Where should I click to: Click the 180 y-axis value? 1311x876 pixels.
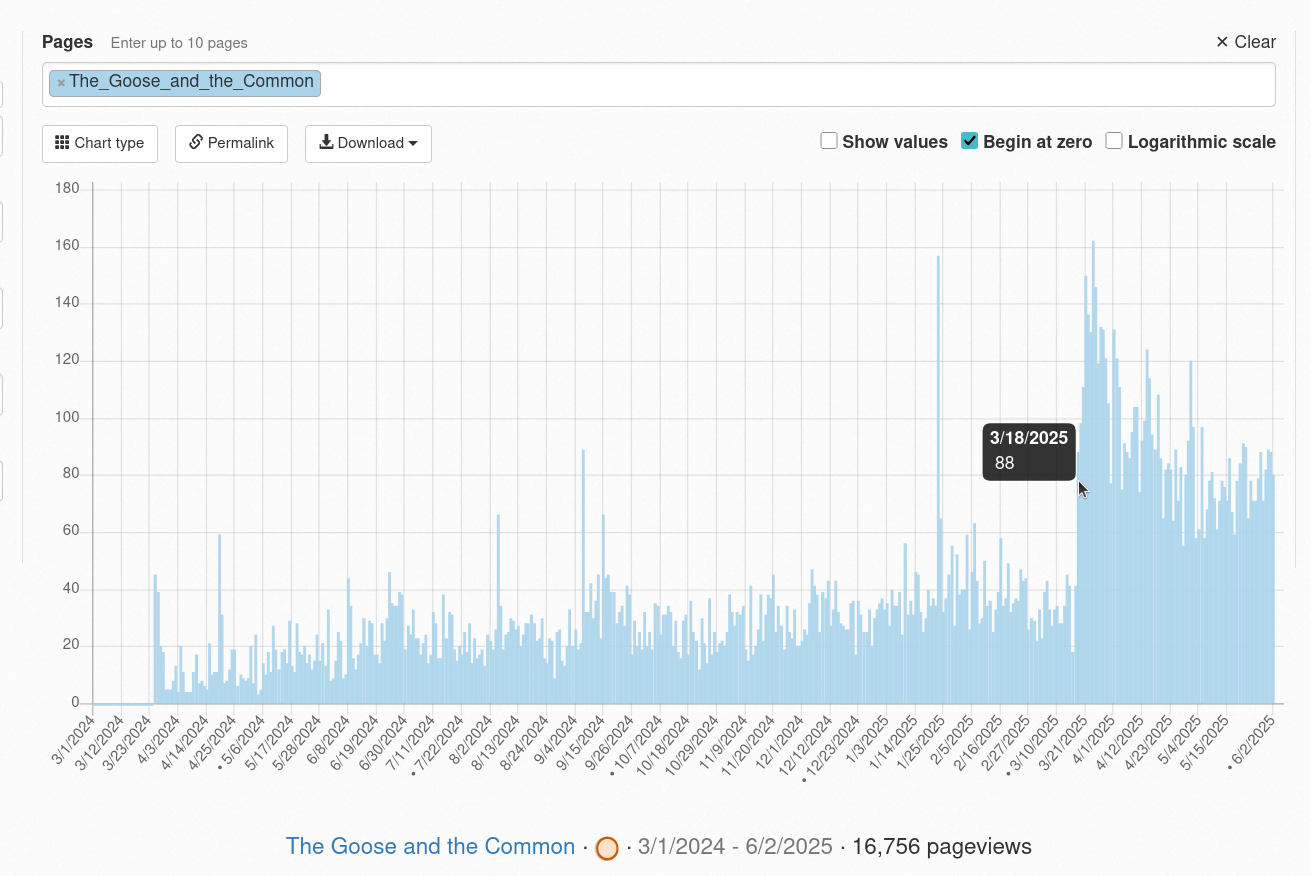[x=67, y=188]
